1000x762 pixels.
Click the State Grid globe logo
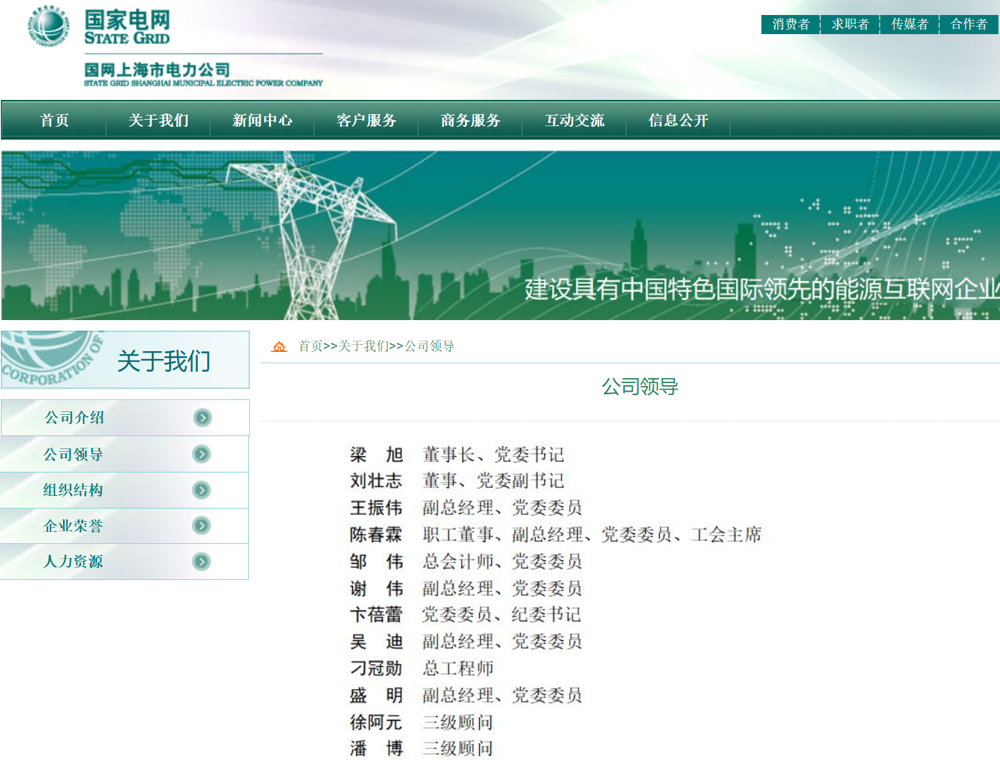48,26
